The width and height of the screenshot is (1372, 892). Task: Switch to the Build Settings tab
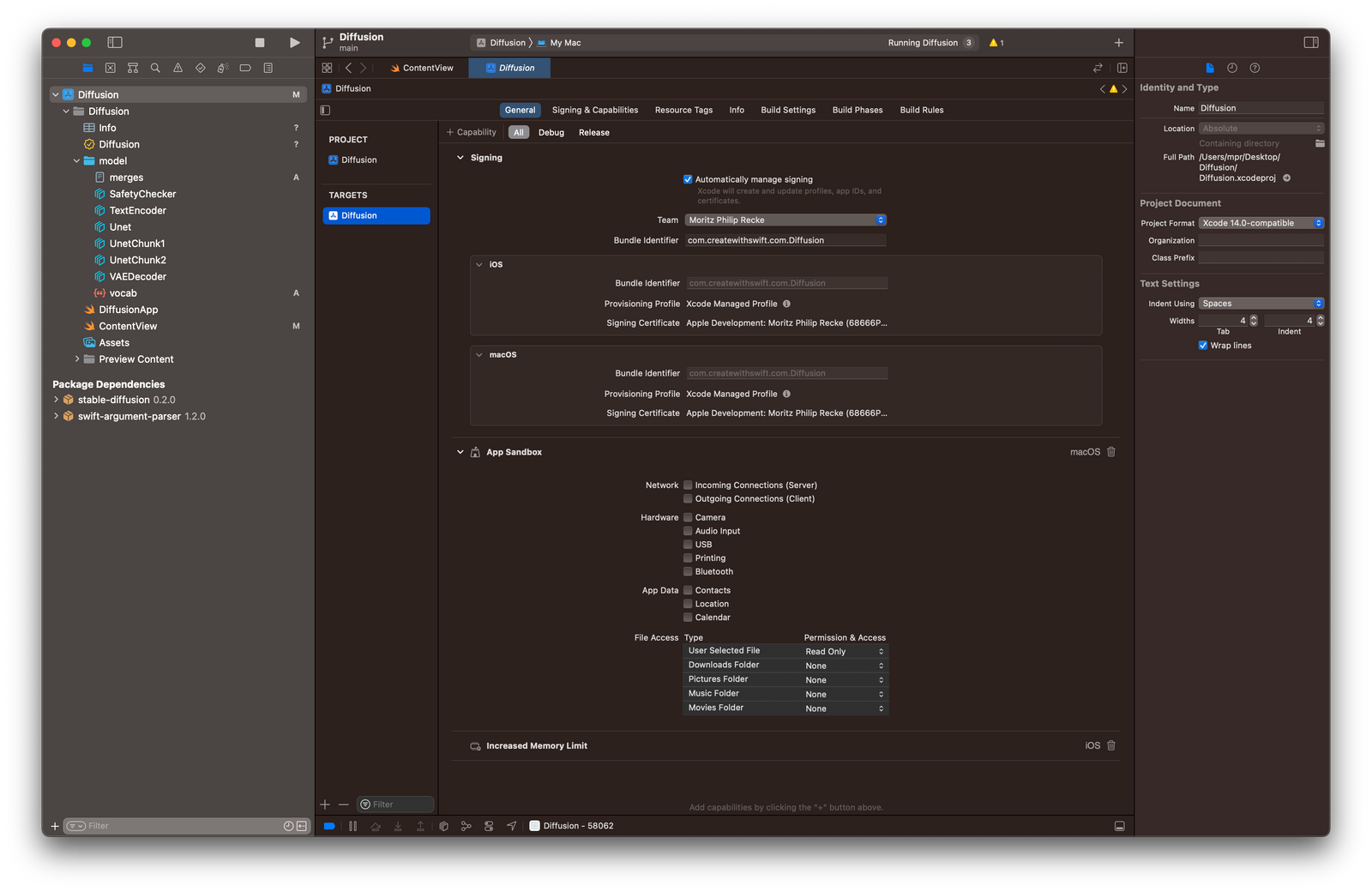787,110
